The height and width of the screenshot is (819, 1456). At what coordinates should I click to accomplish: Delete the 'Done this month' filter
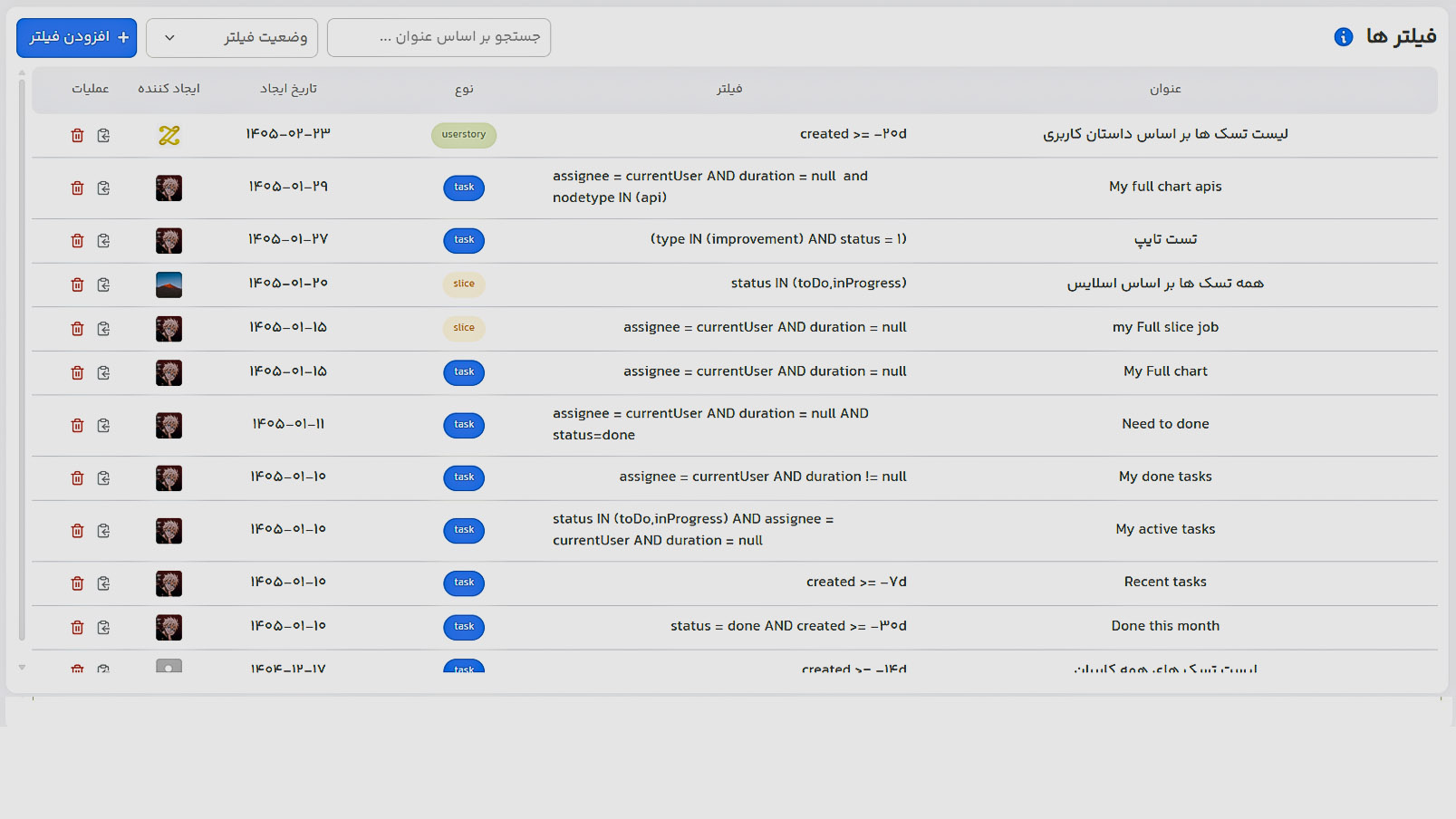[77, 628]
